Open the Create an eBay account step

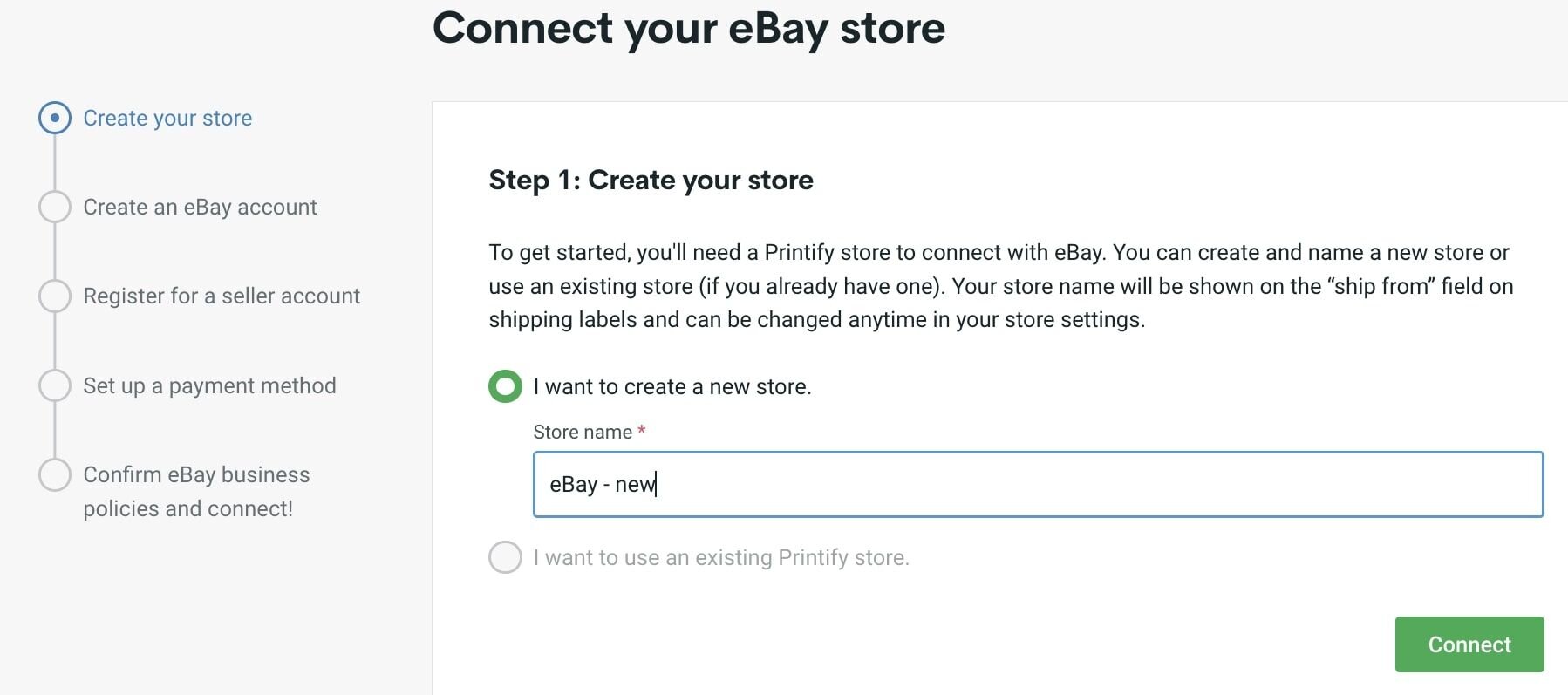(x=200, y=207)
